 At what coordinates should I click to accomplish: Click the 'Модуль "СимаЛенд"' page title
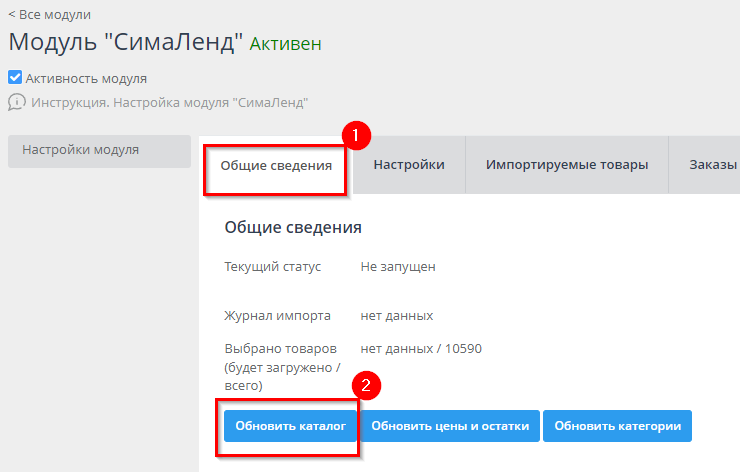pyautogui.click(x=126, y=43)
